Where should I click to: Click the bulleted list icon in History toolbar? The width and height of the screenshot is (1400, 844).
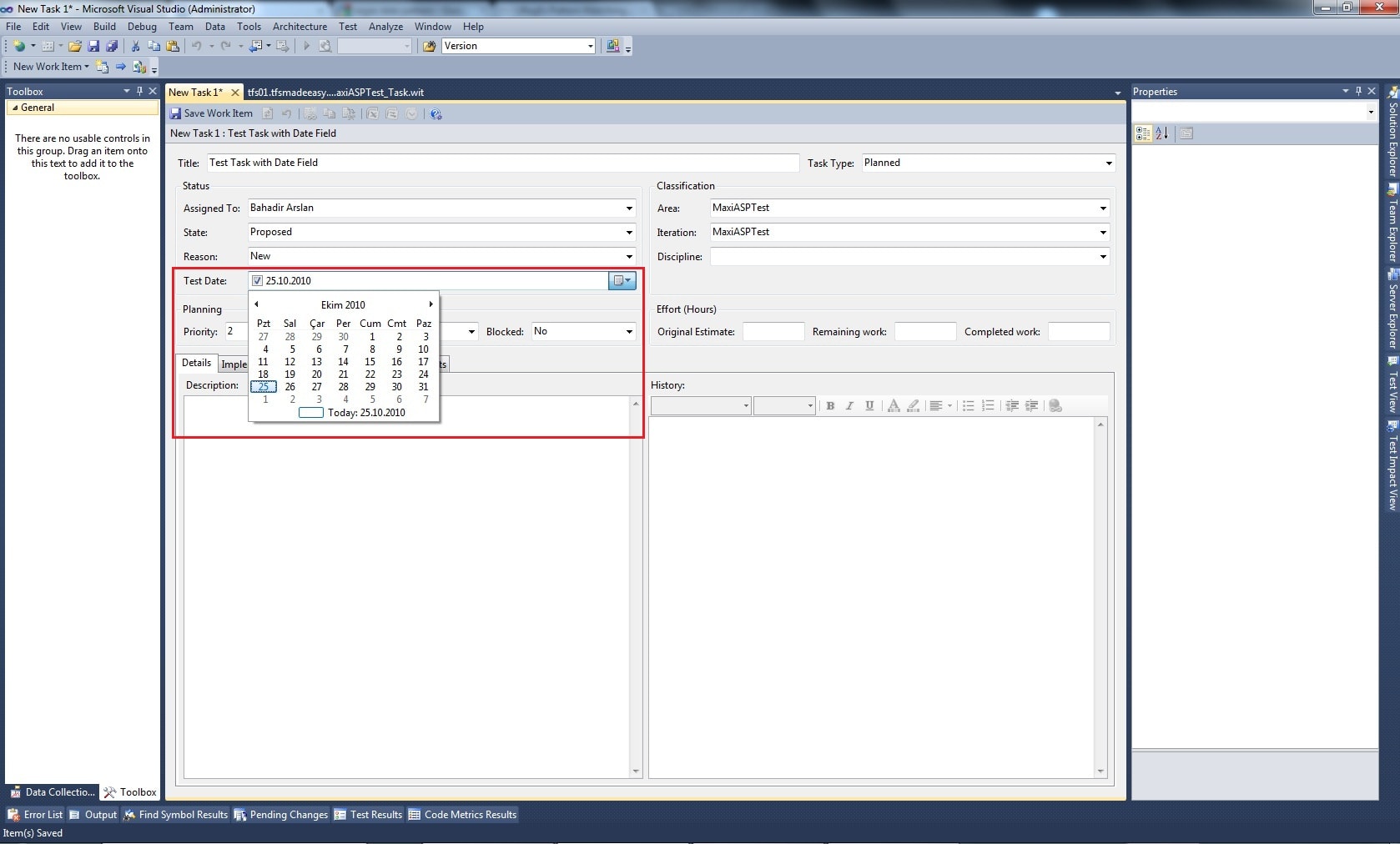968,405
